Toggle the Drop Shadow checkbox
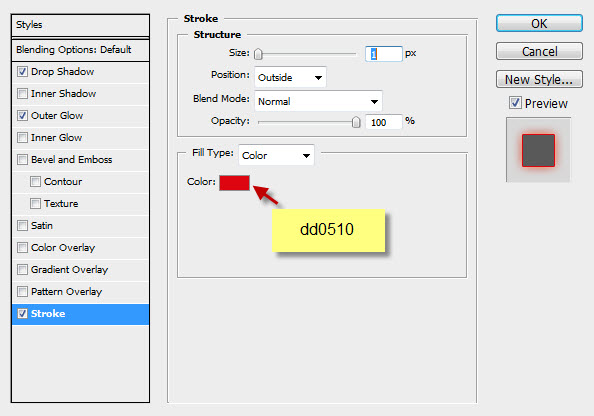 click(22, 71)
